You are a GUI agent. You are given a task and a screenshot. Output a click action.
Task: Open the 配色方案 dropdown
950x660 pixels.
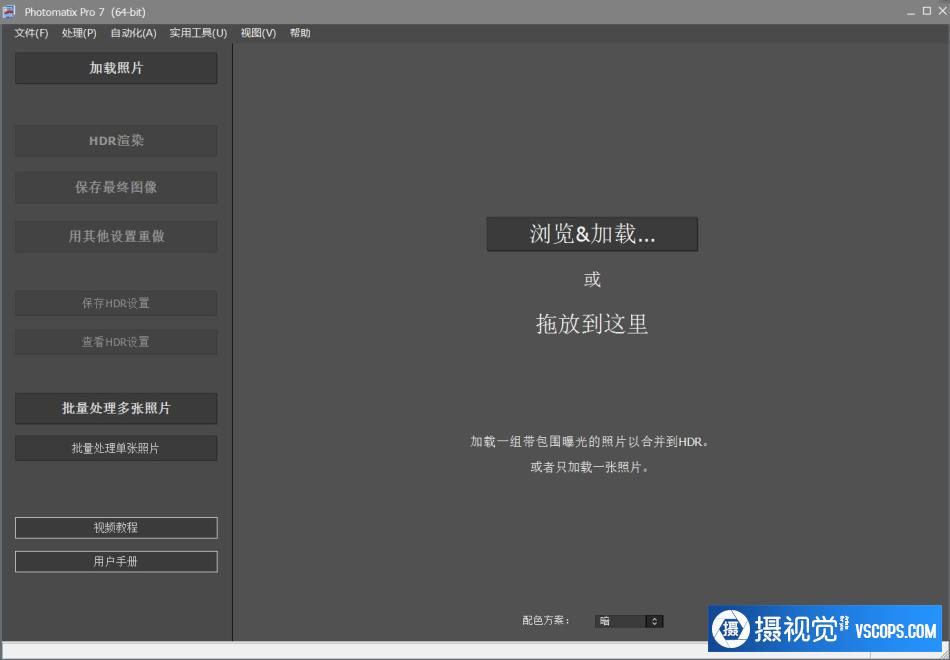[x=629, y=621]
